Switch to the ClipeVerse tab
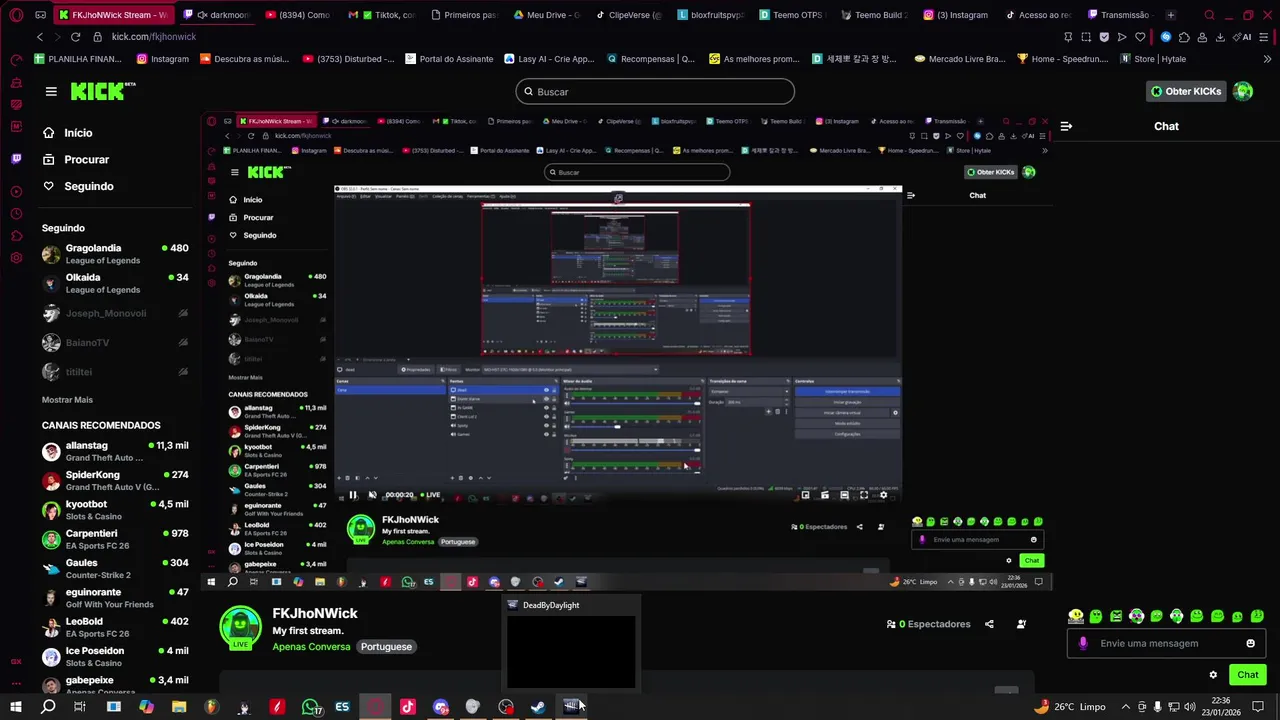Image resolution: width=1280 pixels, height=720 pixels. pyautogui.click(x=627, y=15)
